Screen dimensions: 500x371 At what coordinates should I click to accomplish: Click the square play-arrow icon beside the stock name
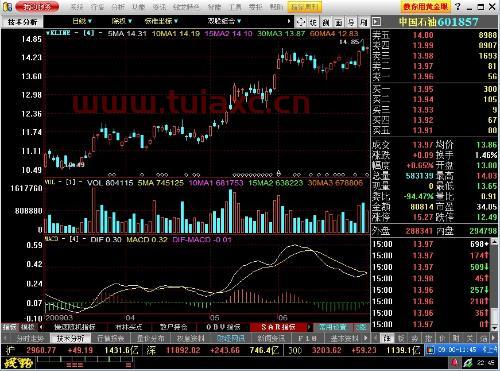[x=377, y=22]
